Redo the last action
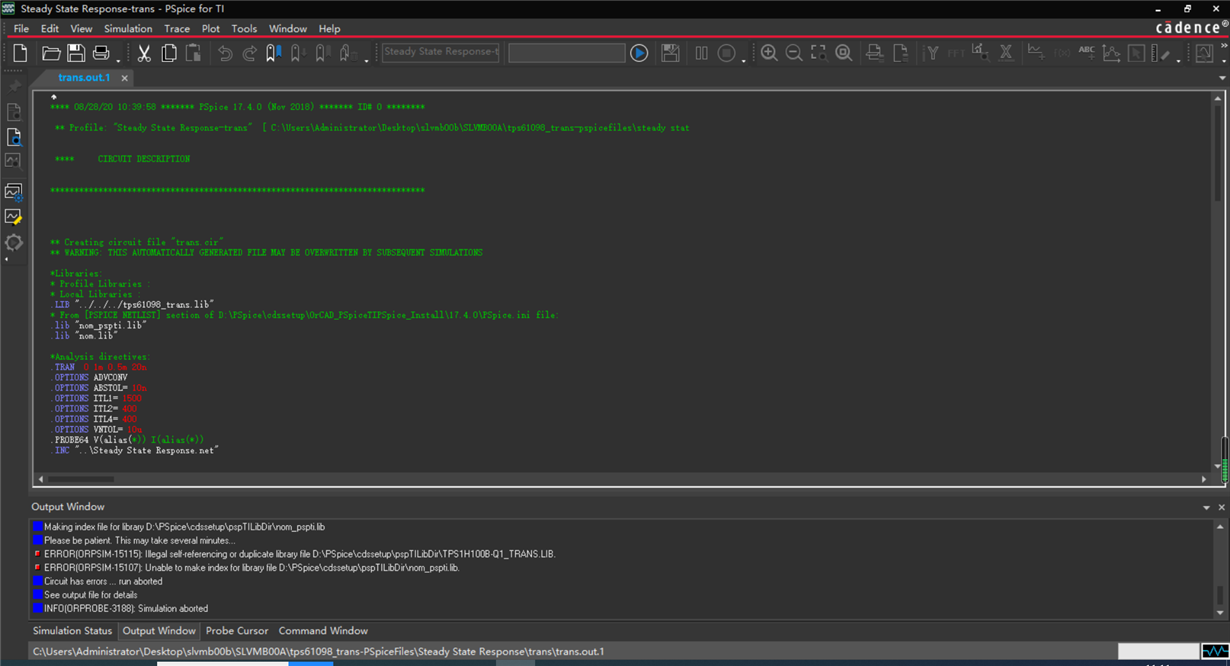This screenshot has width=1230, height=666. pos(250,53)
